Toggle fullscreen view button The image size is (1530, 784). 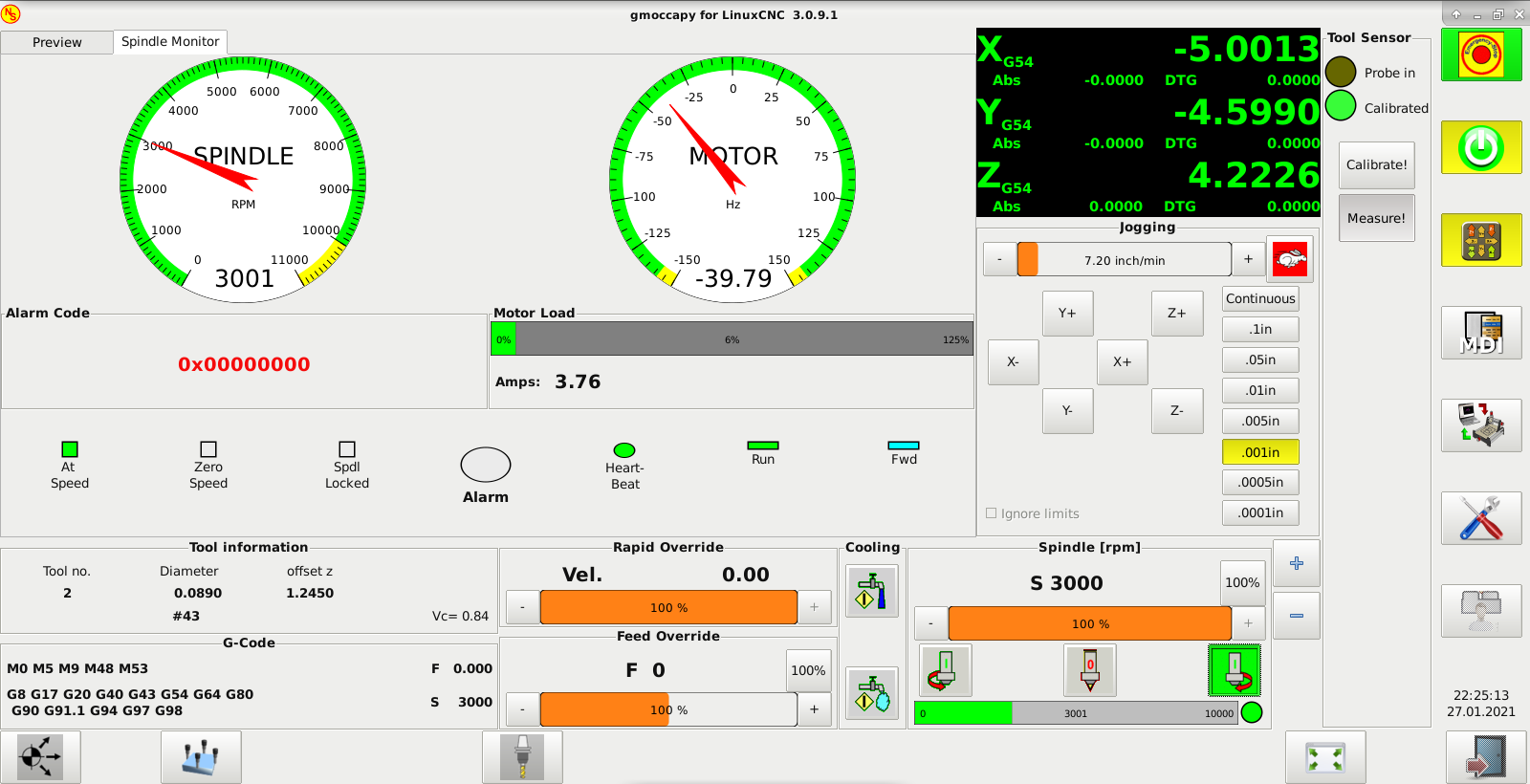click(1325, 757)
